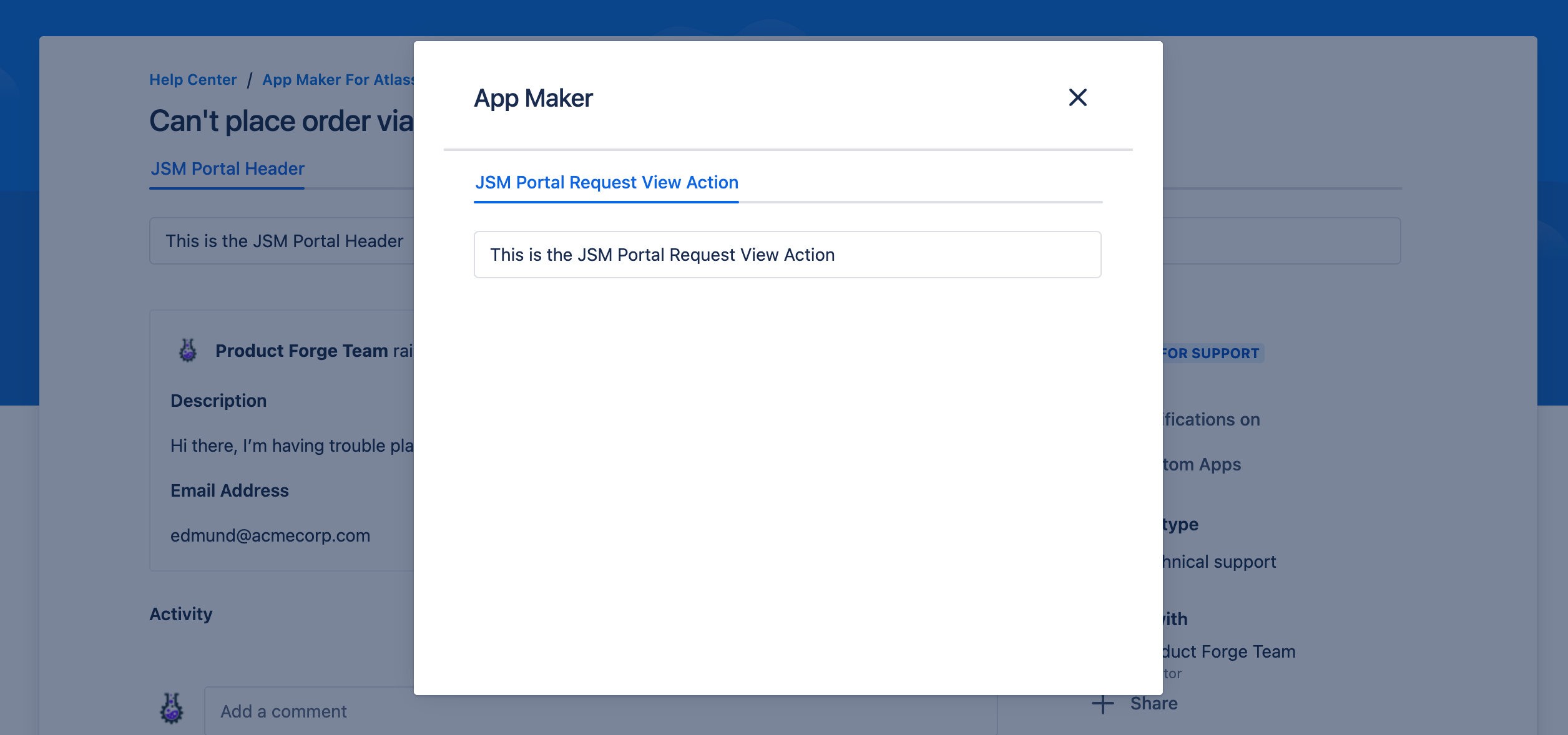The image size is (1568, 735).
Task: Close the App Maker dialog
Action: (x=1077, y=97)
